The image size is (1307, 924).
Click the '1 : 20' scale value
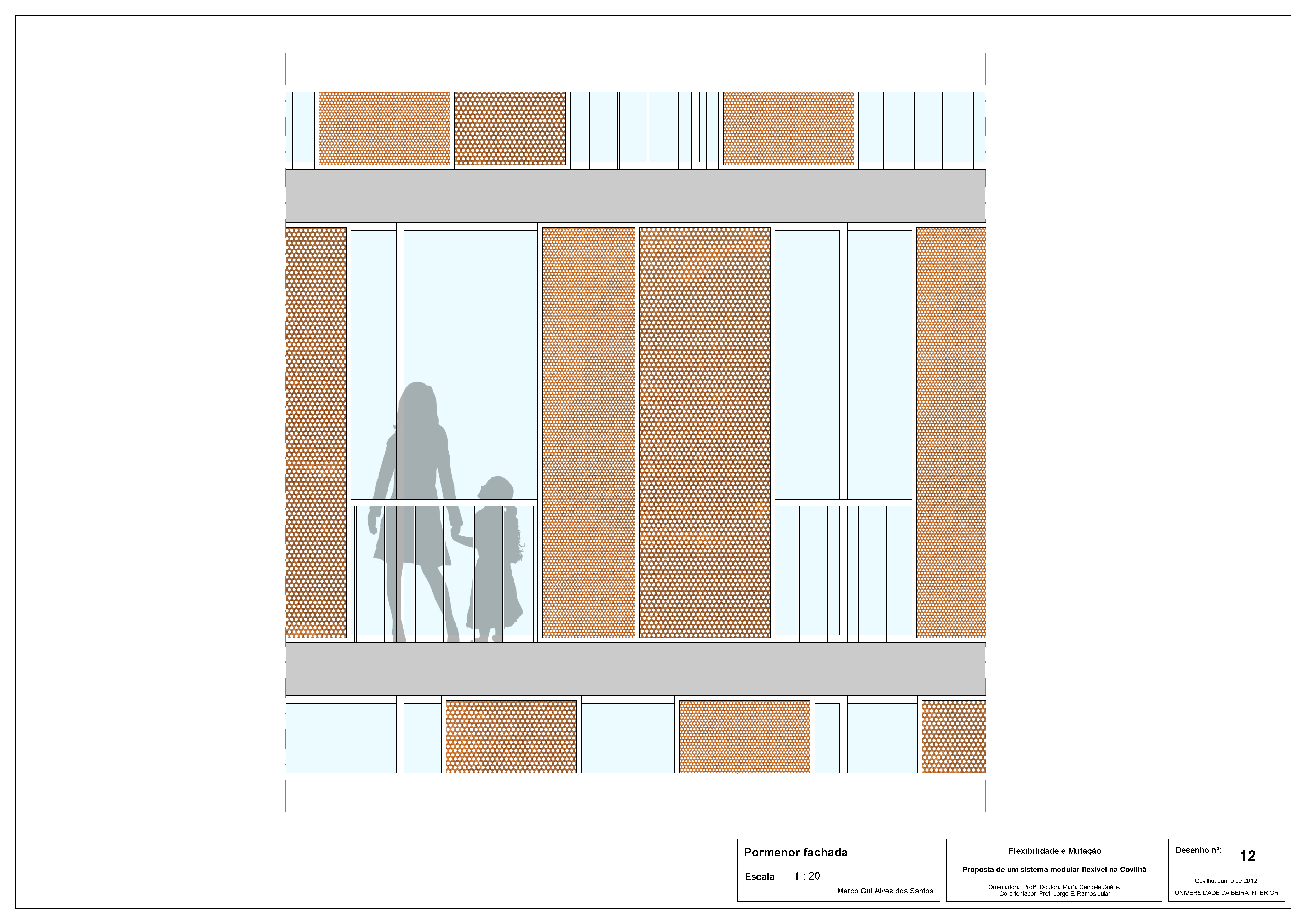[807, 876]
